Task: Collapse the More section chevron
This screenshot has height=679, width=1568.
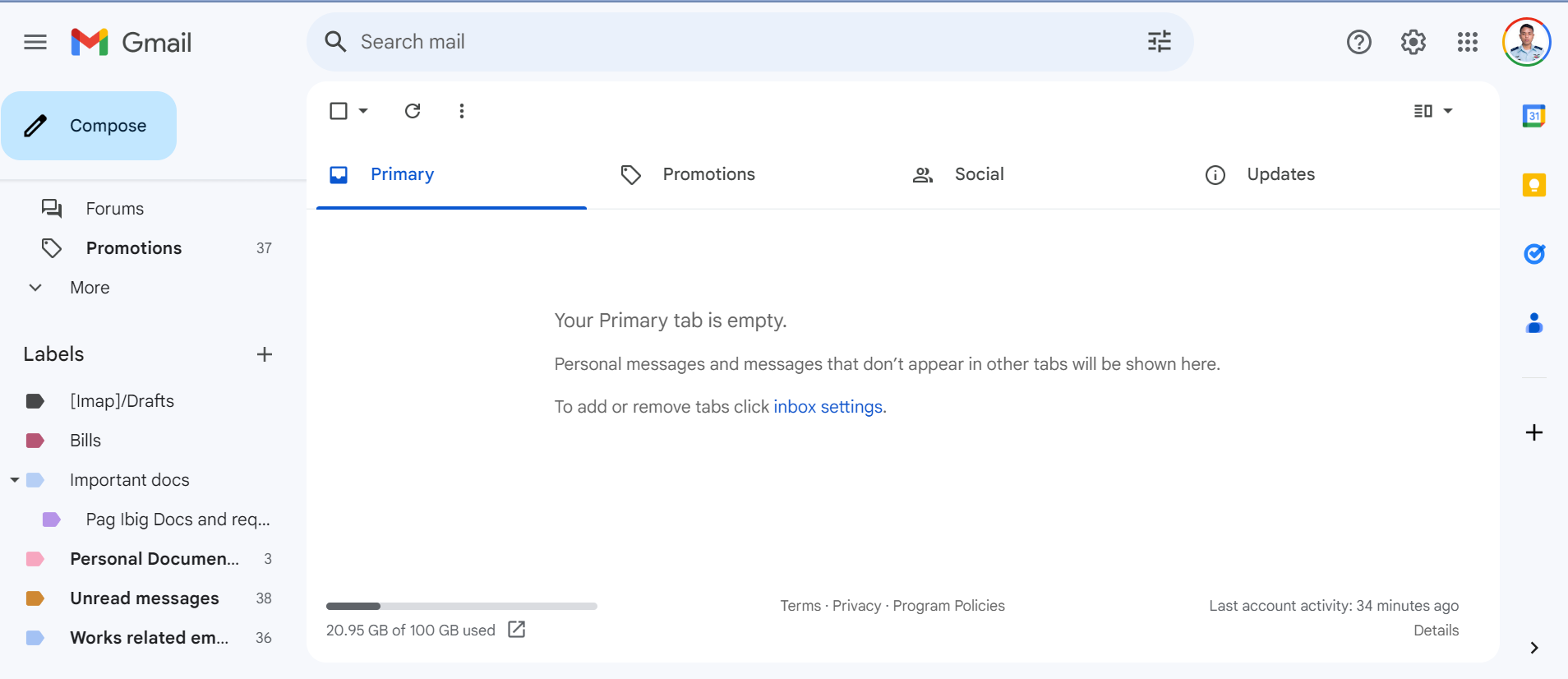Action: pos(35,288)
